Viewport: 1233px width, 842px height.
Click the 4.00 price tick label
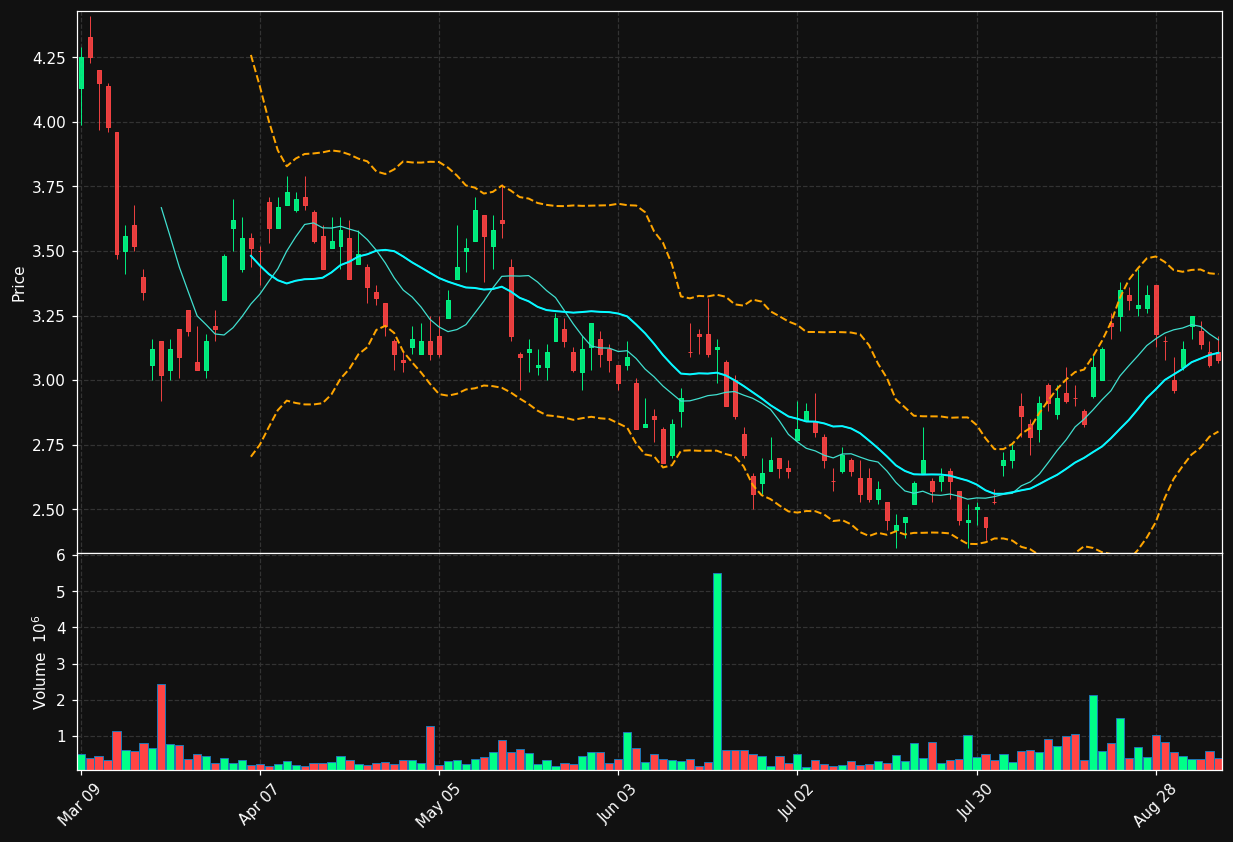click(49, 122)
